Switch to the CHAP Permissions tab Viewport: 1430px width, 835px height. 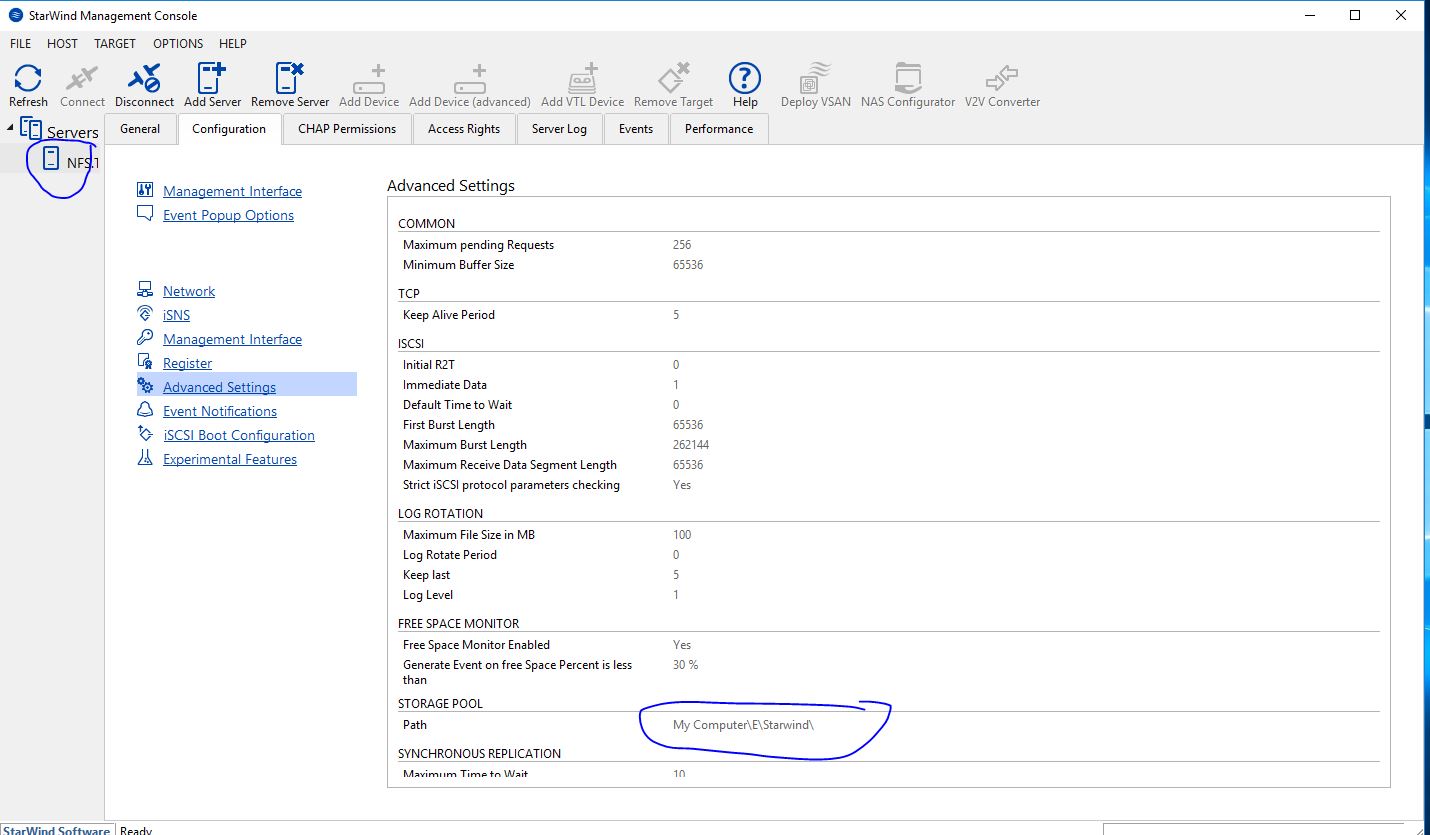[347, 129]
